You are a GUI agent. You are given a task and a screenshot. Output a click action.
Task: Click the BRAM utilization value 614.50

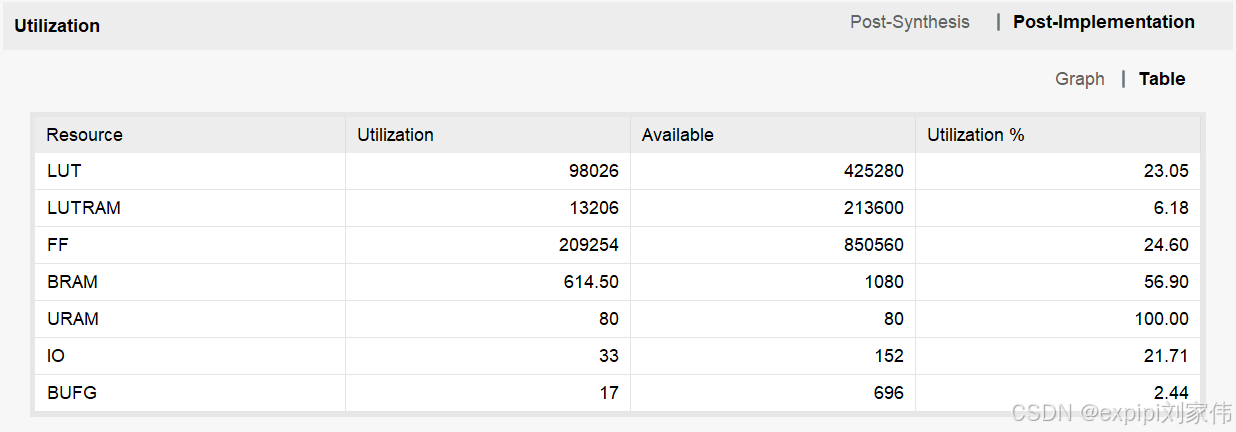pos(591,282)
